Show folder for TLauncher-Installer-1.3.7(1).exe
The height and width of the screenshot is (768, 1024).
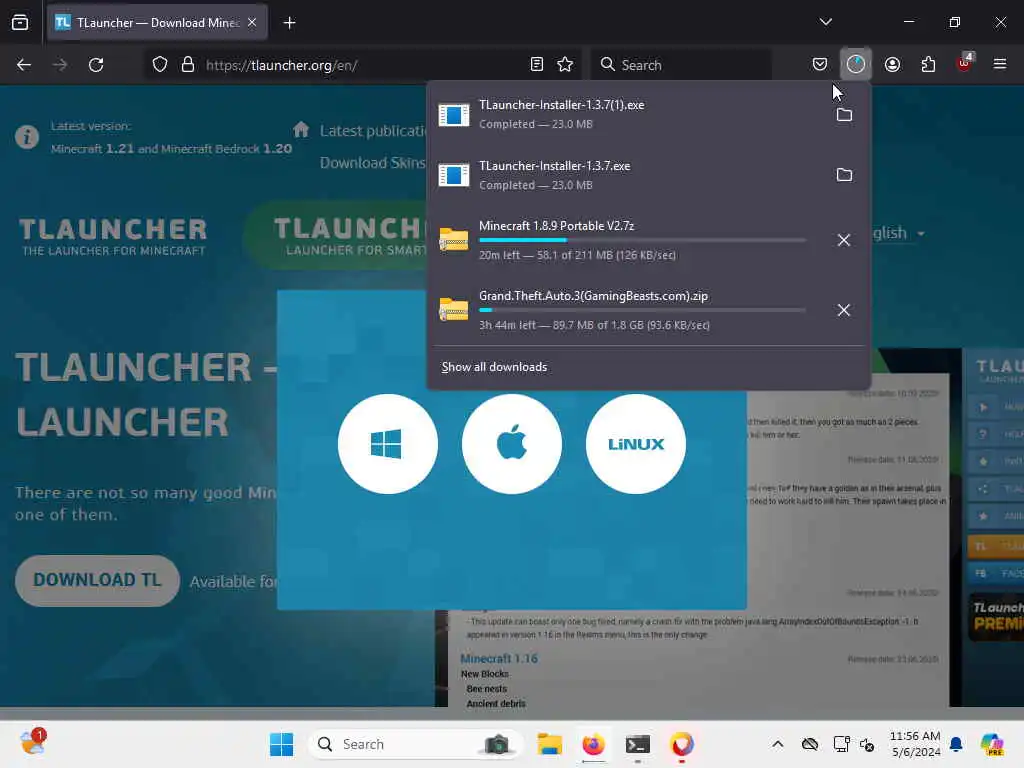pos(844,115)
